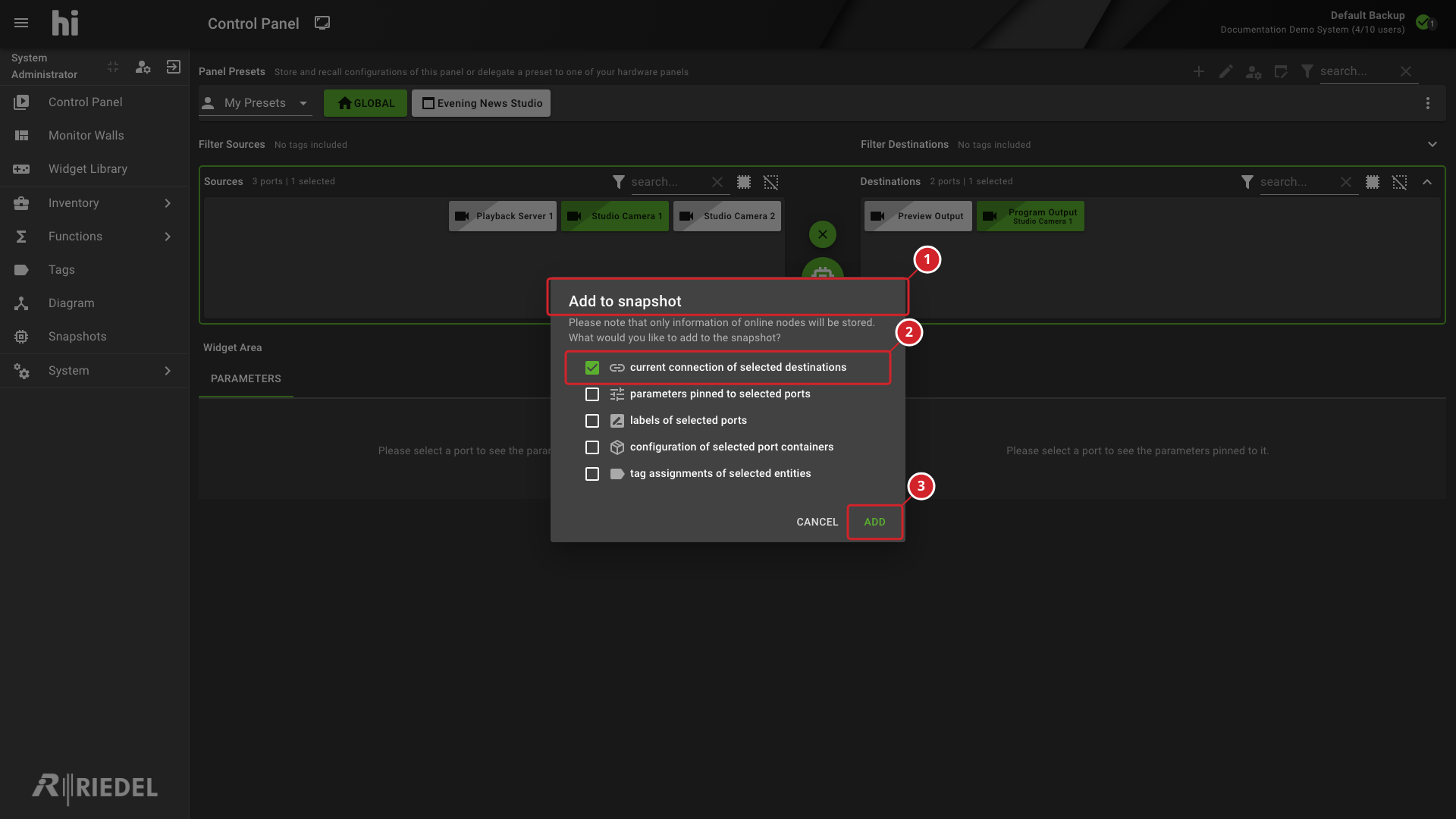The height and width of the screenshot is (819, 1456).
Task: Click the Destinations deselect-all icon
Action: point(1400,182)
